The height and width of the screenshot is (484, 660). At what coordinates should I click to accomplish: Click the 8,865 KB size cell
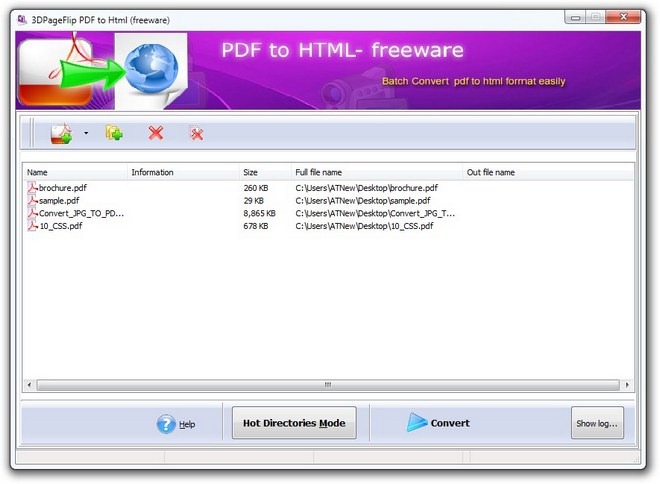pos(259,213)
